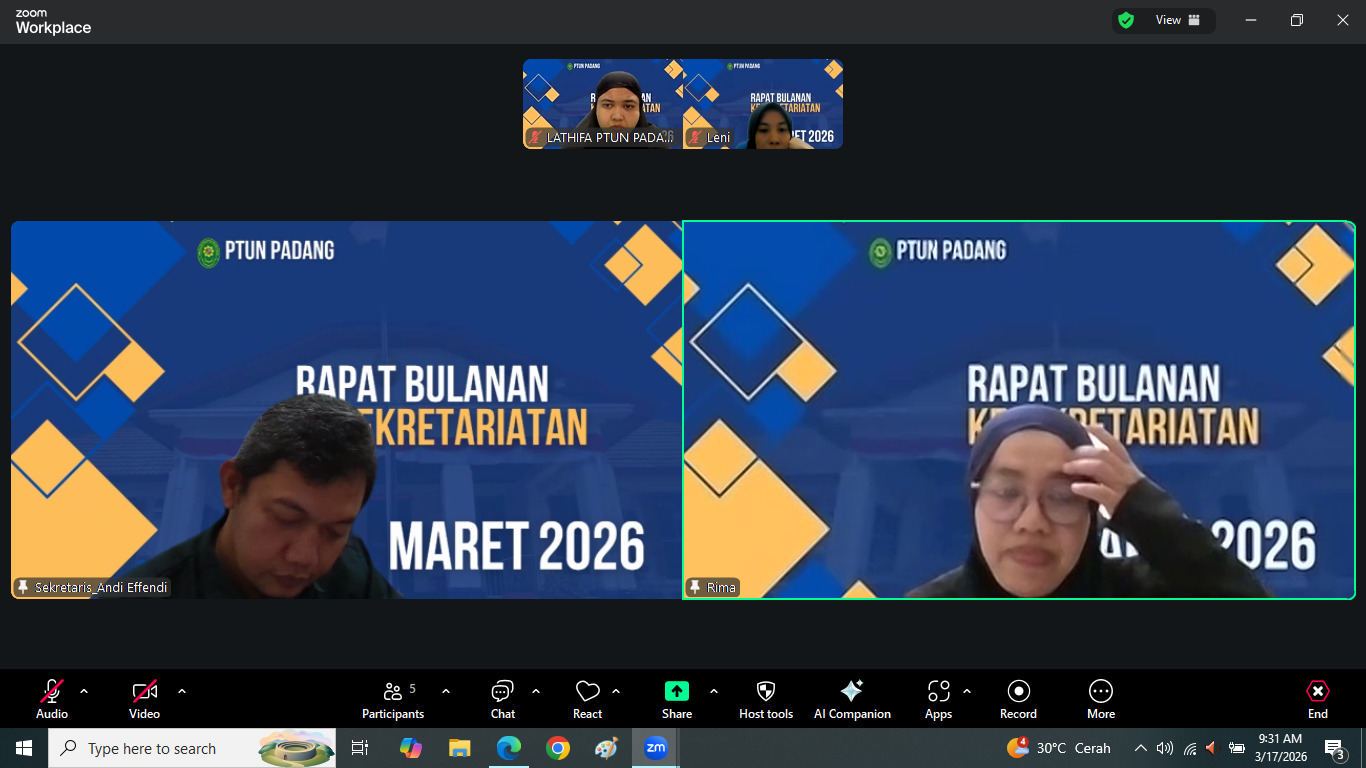Open weather widget showing 30°C Cerah
Image resolution: width=1366 pixels, height=768 pixels.
pos(1060,748)
